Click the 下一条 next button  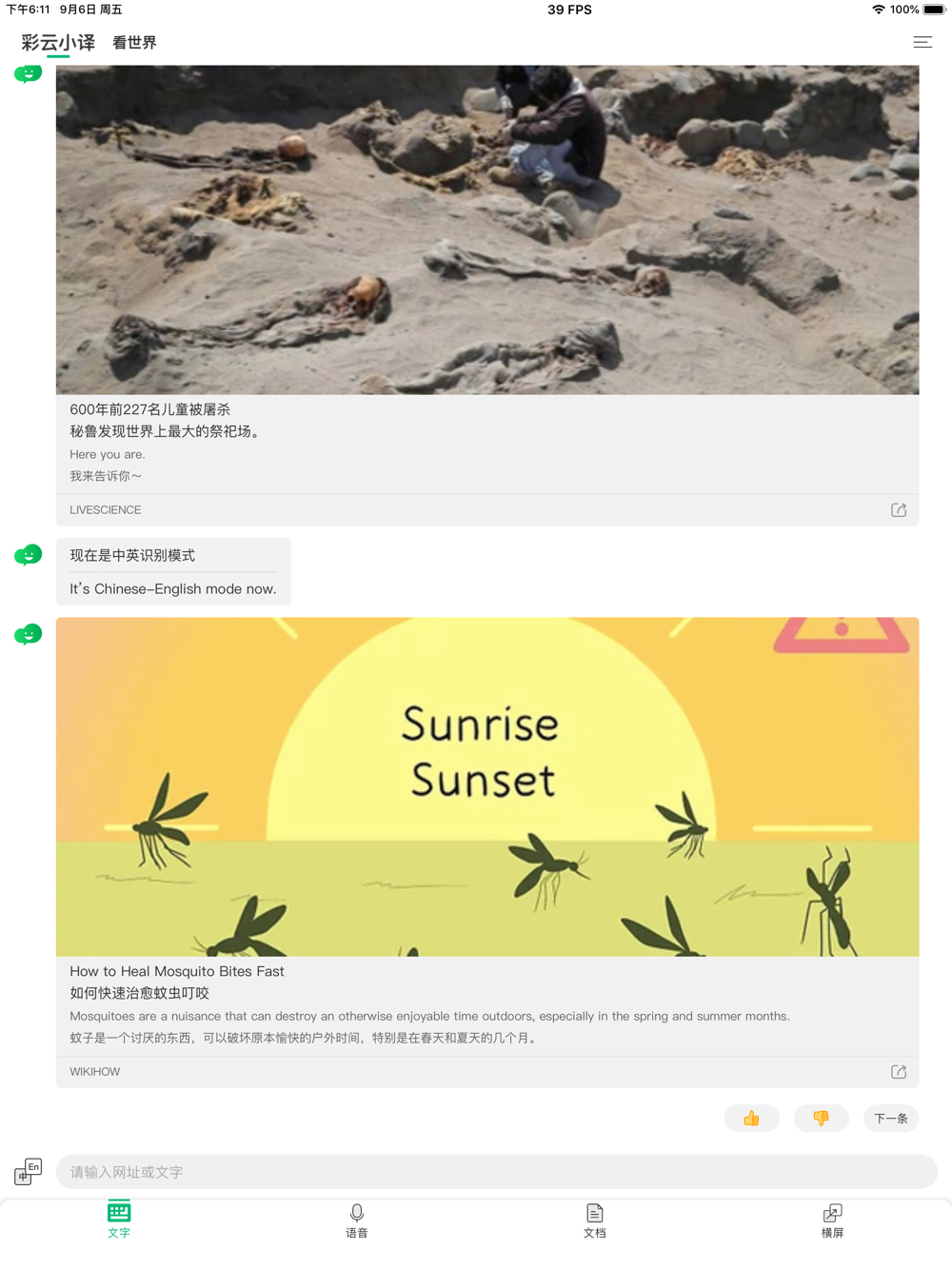[x=891, y=1119]
